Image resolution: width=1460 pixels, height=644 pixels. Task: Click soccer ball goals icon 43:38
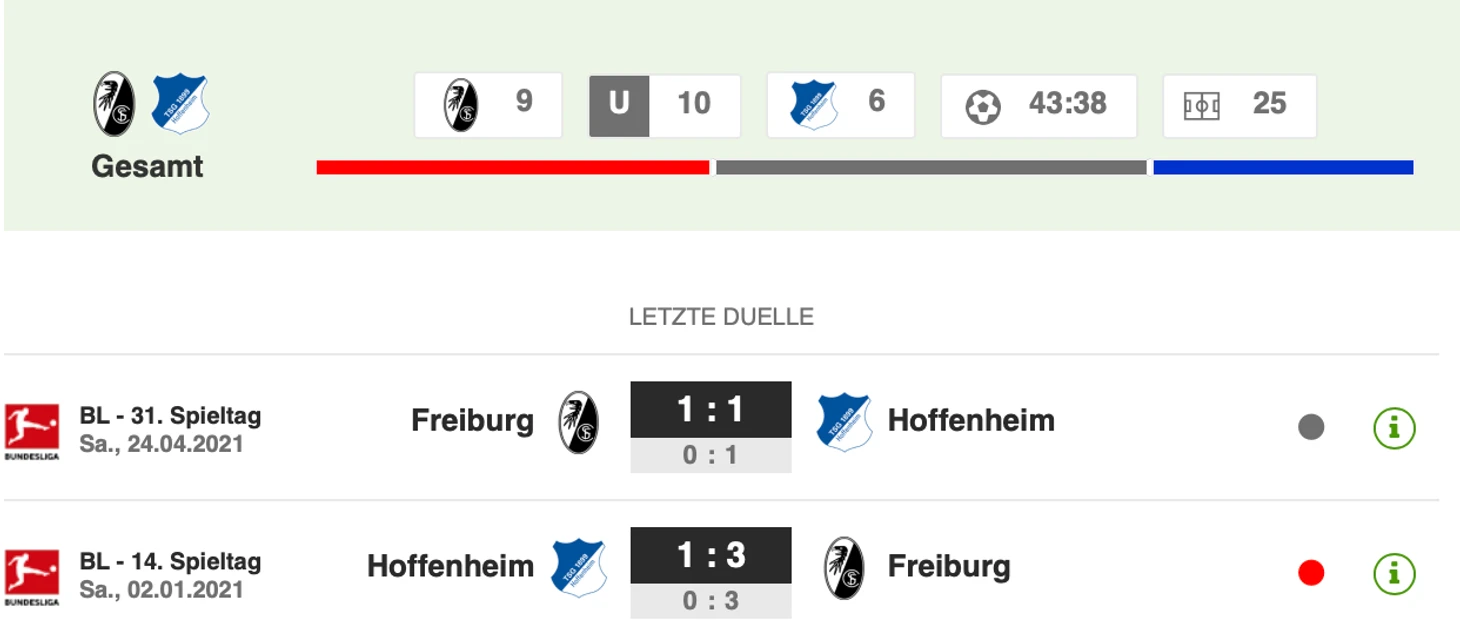[983, 107]
